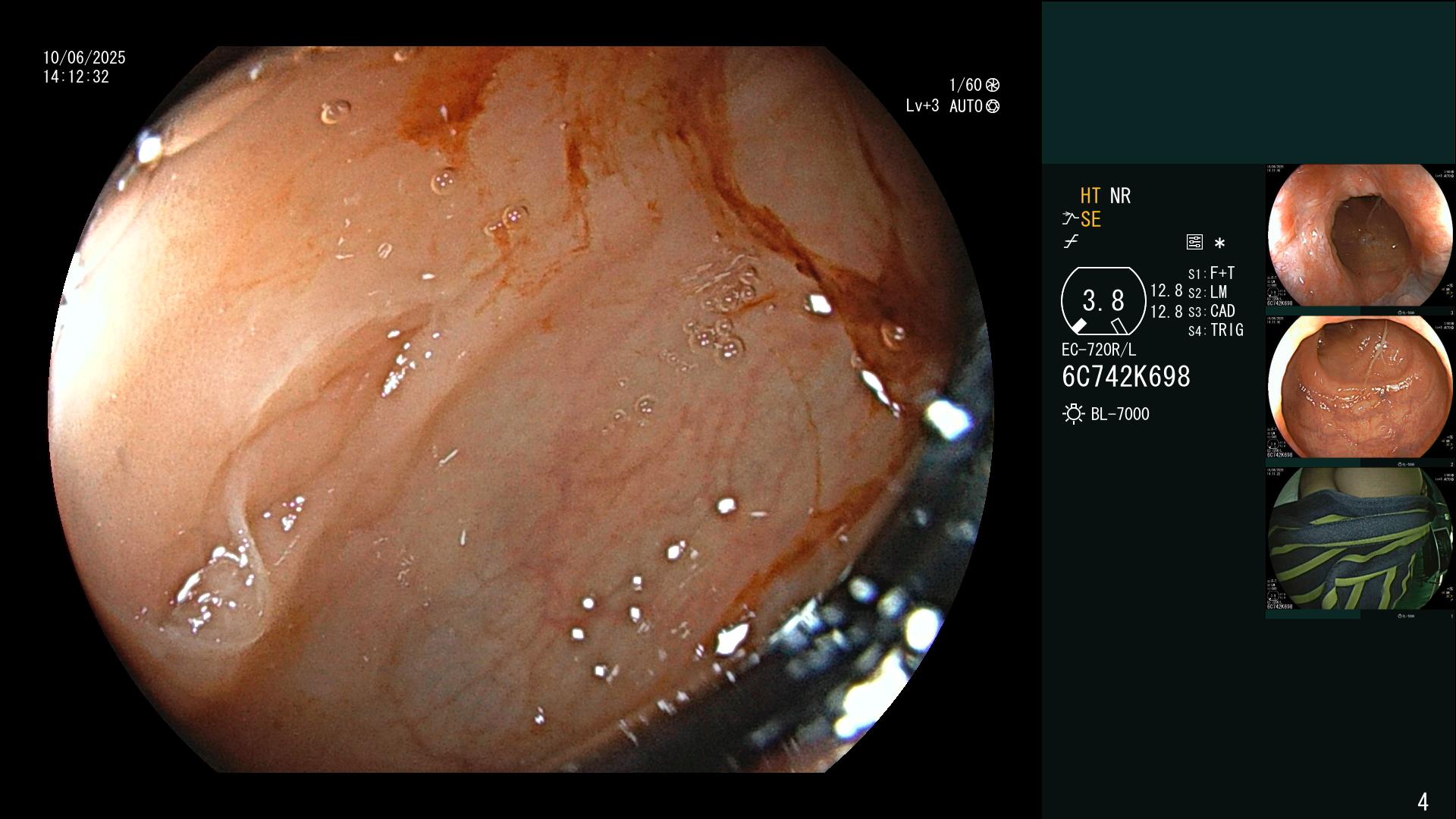Image resolution: width=1456 pixels, height=819 pixels.
Task: Open the second captured thumbnail with fold
Action: pos(1360,388)
